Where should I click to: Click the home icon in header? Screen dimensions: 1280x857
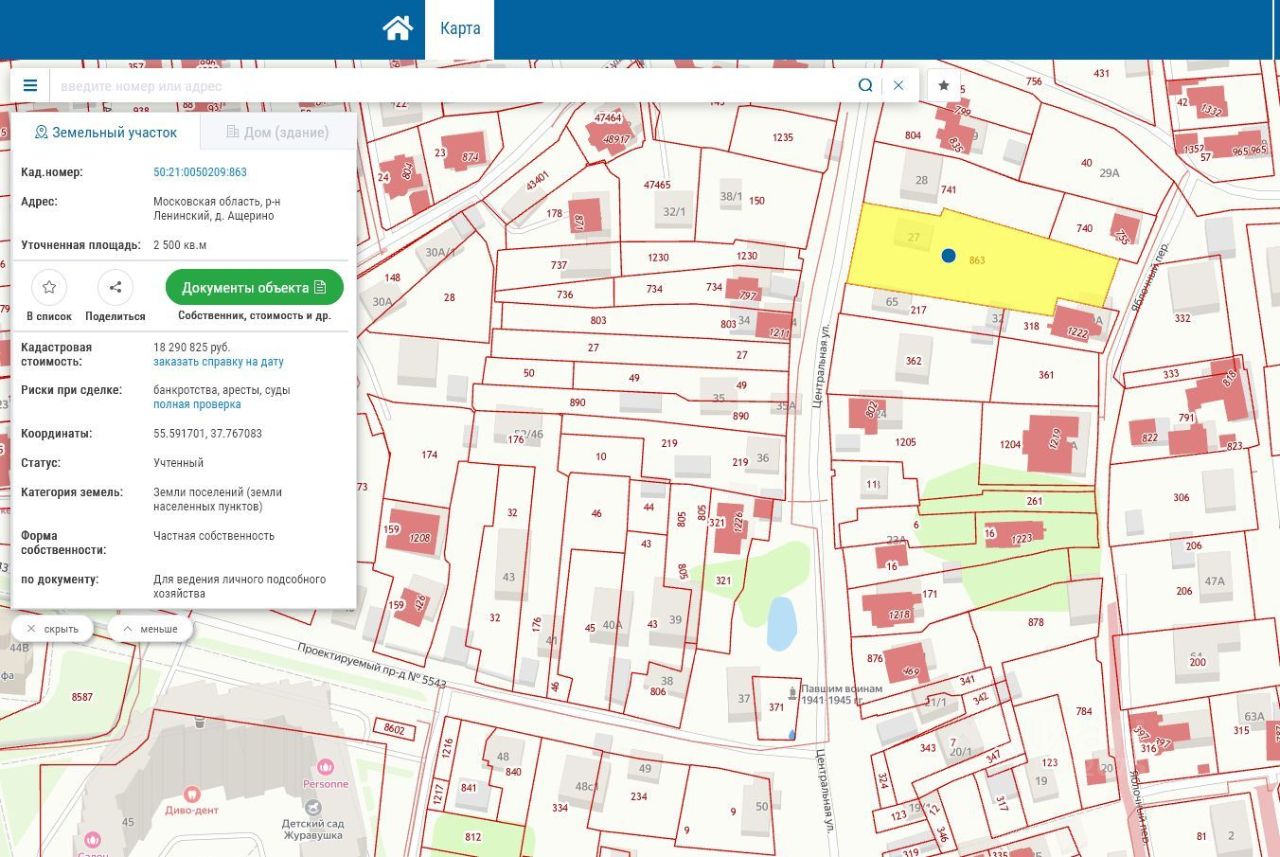[x=397, y=28]
